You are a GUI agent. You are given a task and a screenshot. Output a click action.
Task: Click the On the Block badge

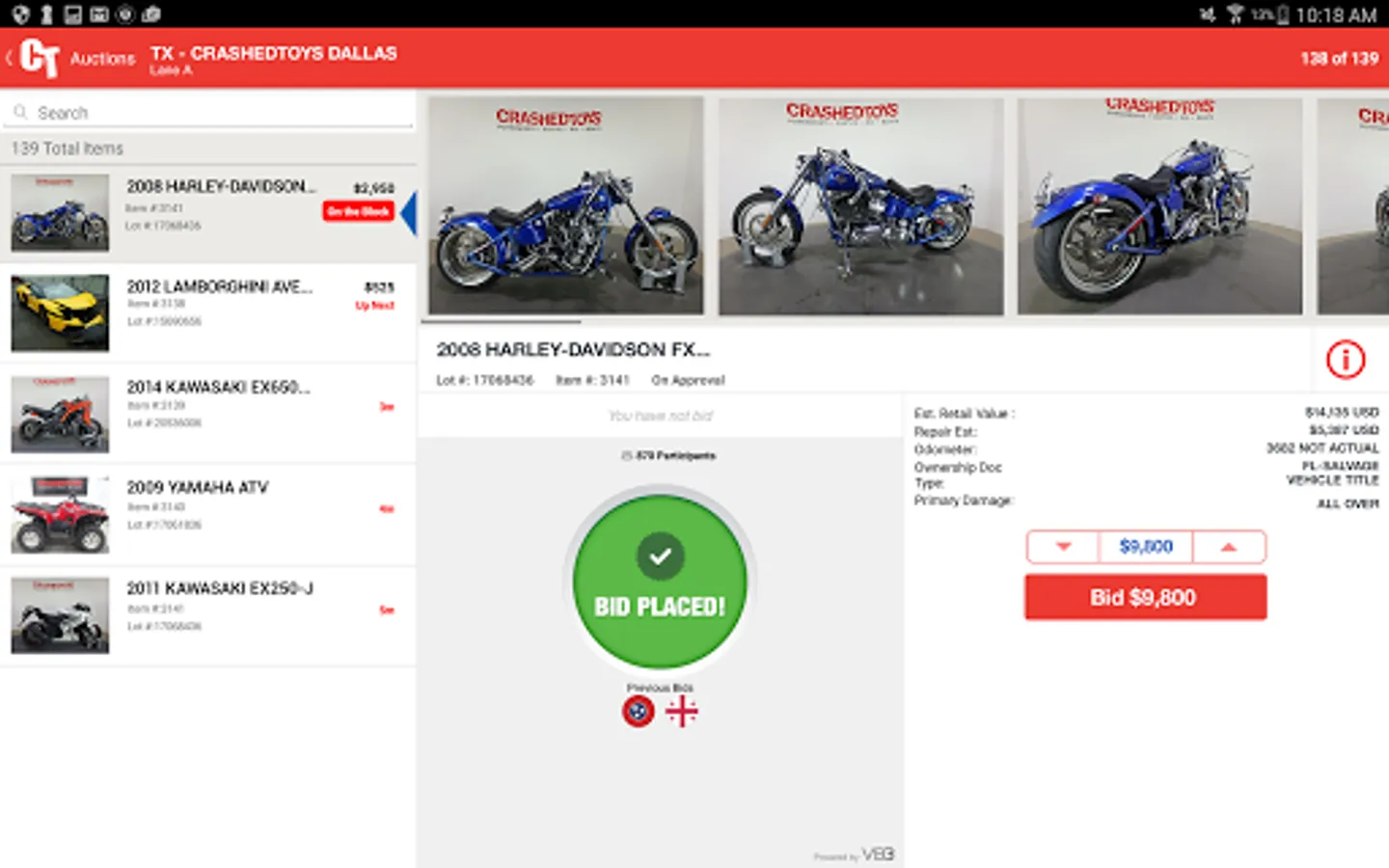(x=358, y=211)
